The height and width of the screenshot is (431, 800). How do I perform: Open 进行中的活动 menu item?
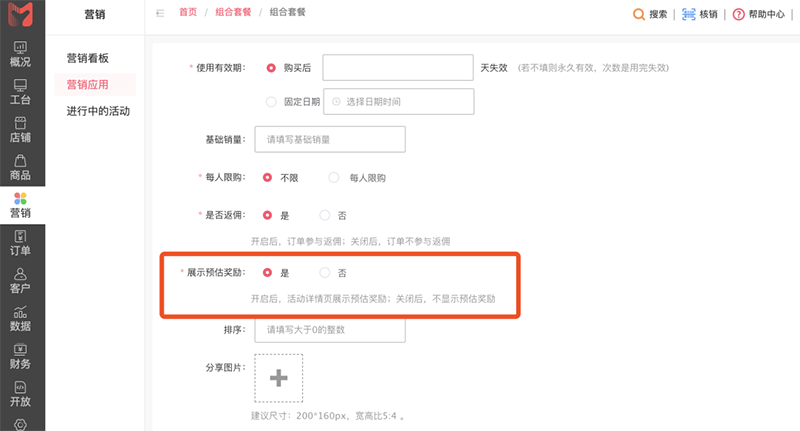tap(98, 110)
